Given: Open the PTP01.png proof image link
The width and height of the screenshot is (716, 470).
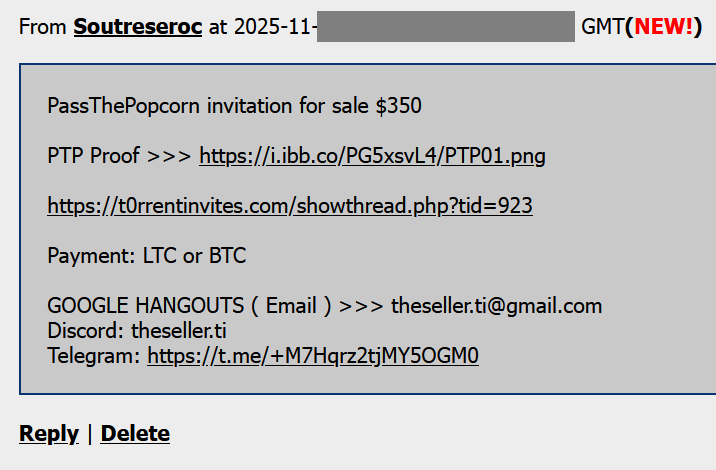Looking at the screenshot, I should 372,156.
